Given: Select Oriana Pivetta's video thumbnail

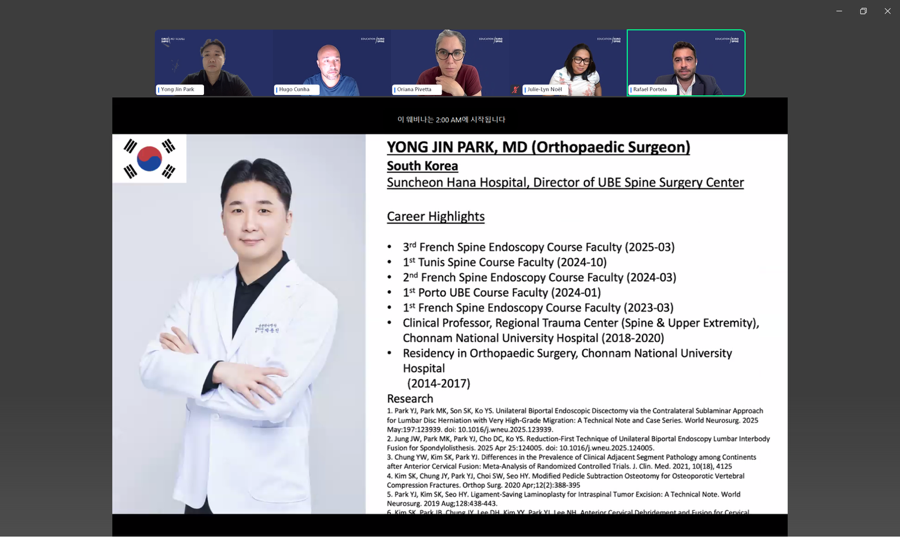Looking at the screenshot, I should point(450,63).
